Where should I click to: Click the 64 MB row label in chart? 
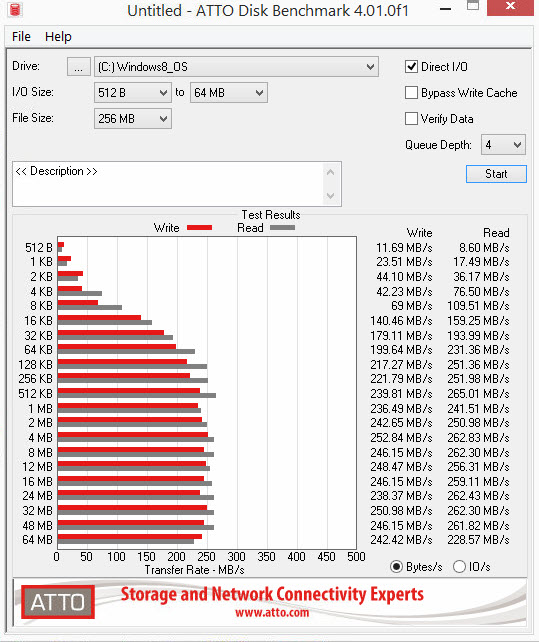click(37, 540)
